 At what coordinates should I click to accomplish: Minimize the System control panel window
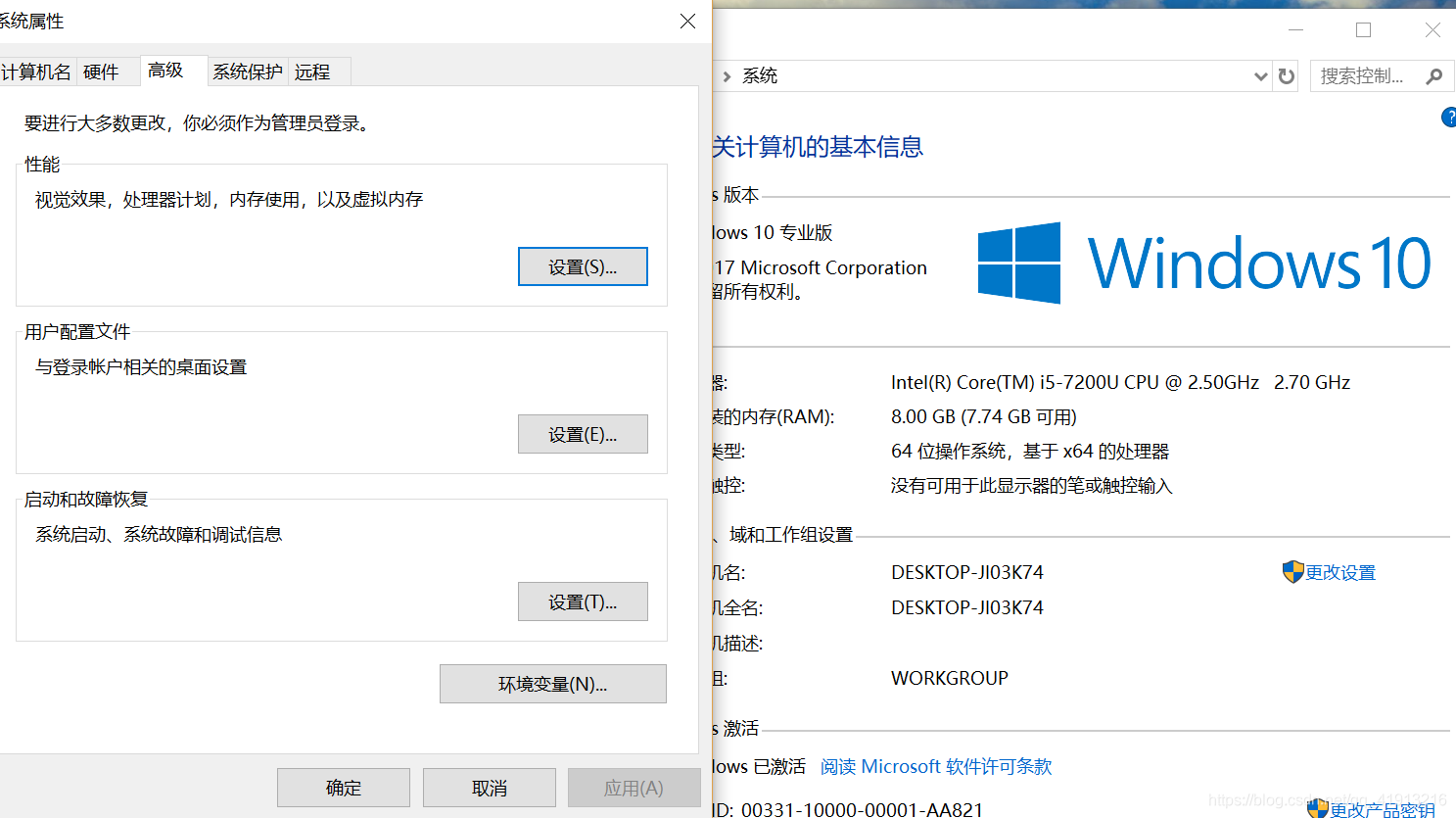coord(1295,30)
